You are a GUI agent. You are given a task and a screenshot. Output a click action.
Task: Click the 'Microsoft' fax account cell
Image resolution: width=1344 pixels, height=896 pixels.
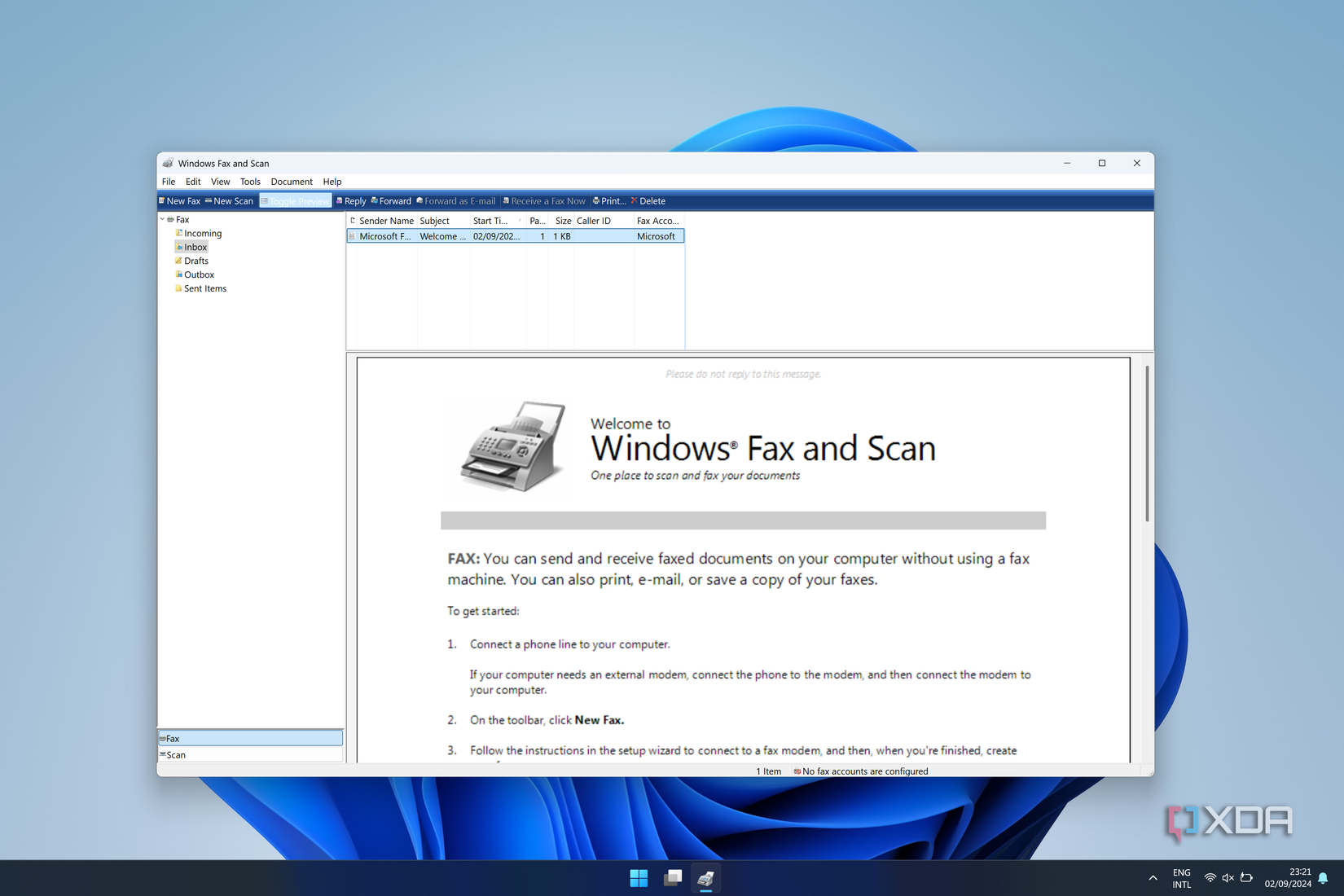coord(656,236)
